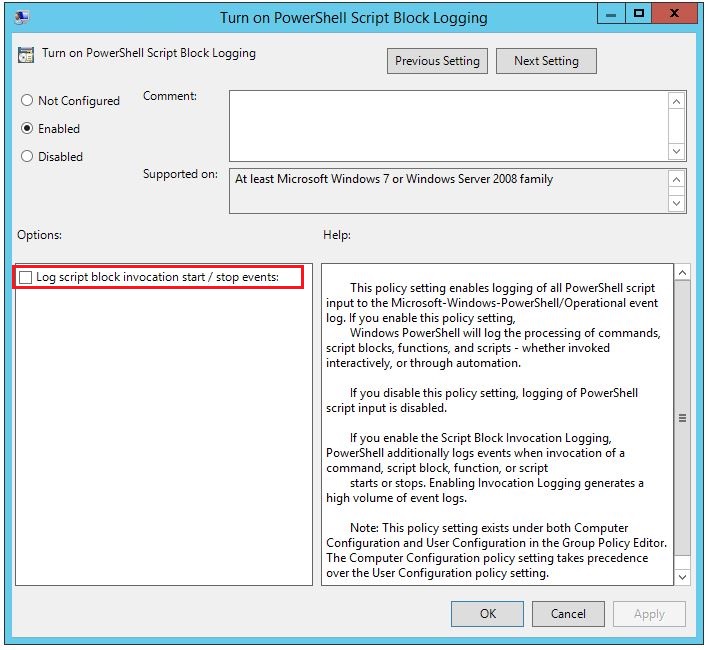
Task: Minimize the policy window
Action: 611,14
